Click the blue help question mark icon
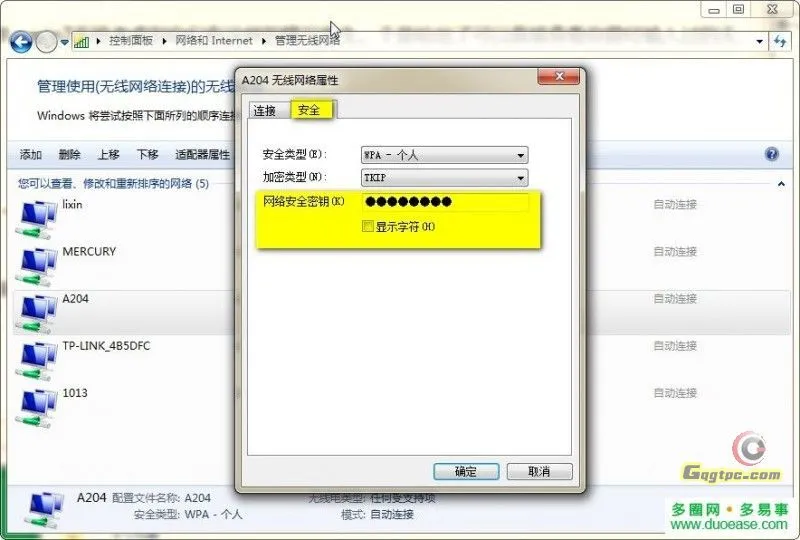 point(771,154)
